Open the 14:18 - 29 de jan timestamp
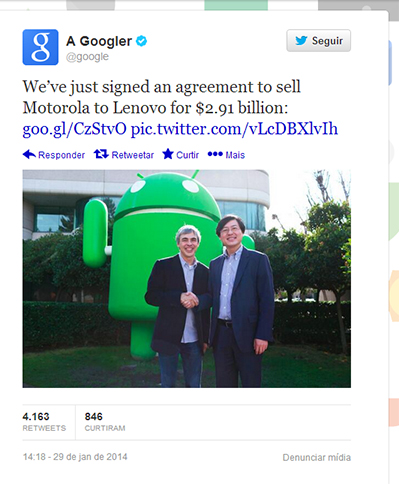Viewport: 399px width, 484px height. coord(75,457)
